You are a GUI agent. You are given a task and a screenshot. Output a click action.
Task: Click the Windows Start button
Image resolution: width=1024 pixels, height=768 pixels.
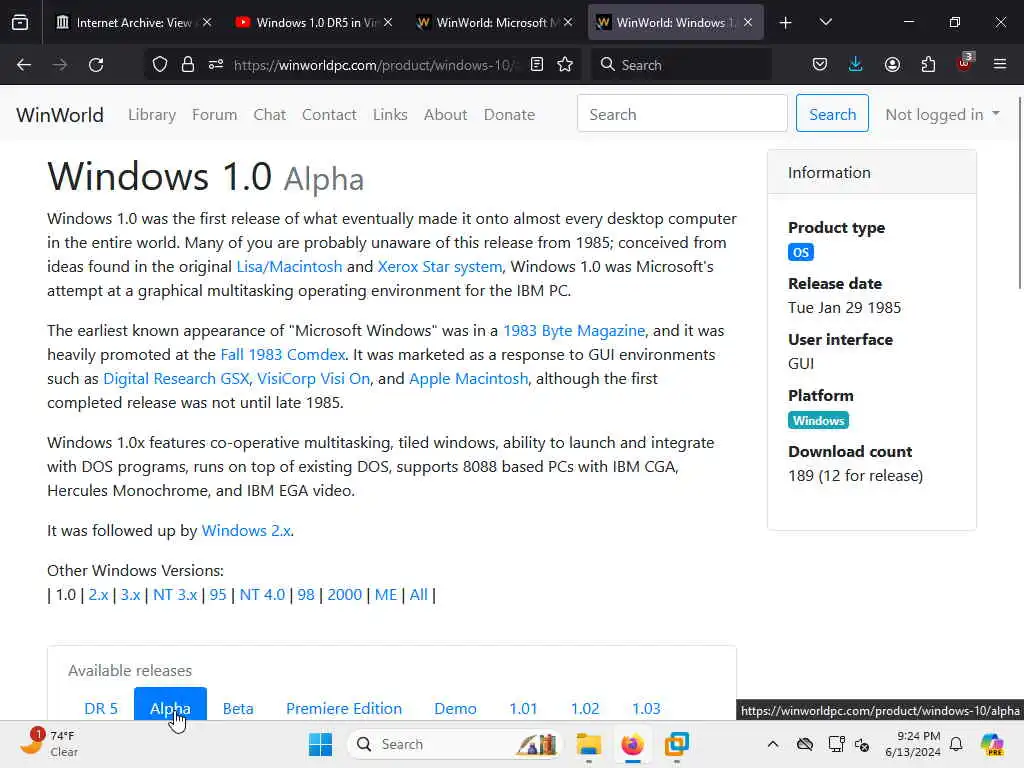pyautogui.click(x=320, y=744)
